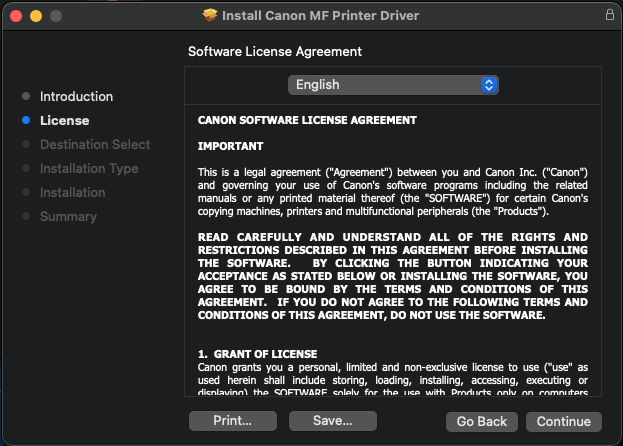Image resolution: width=623 pixels, height=446 pixels.
Task: Click the package icon in the title bar
Action: (x=209, y=15)
